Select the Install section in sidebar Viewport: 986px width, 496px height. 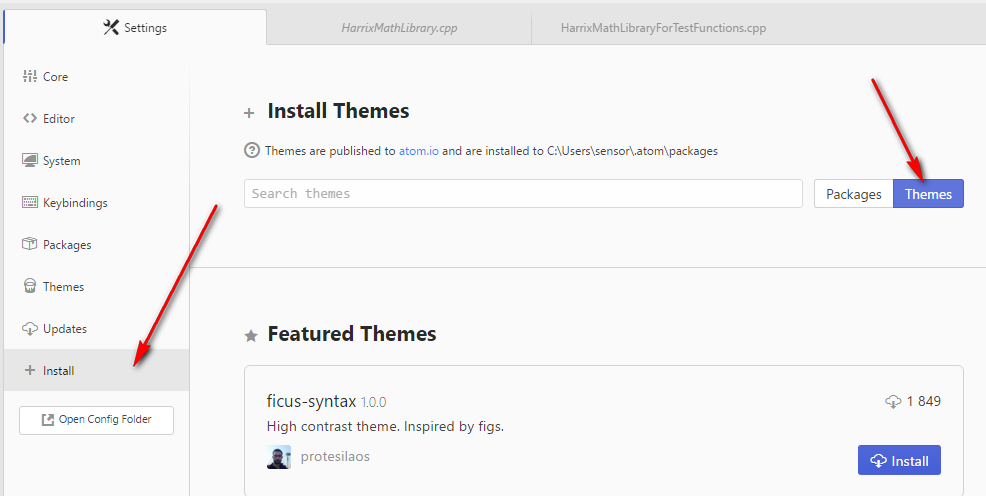pyautogui.click(x=96, y=370)
